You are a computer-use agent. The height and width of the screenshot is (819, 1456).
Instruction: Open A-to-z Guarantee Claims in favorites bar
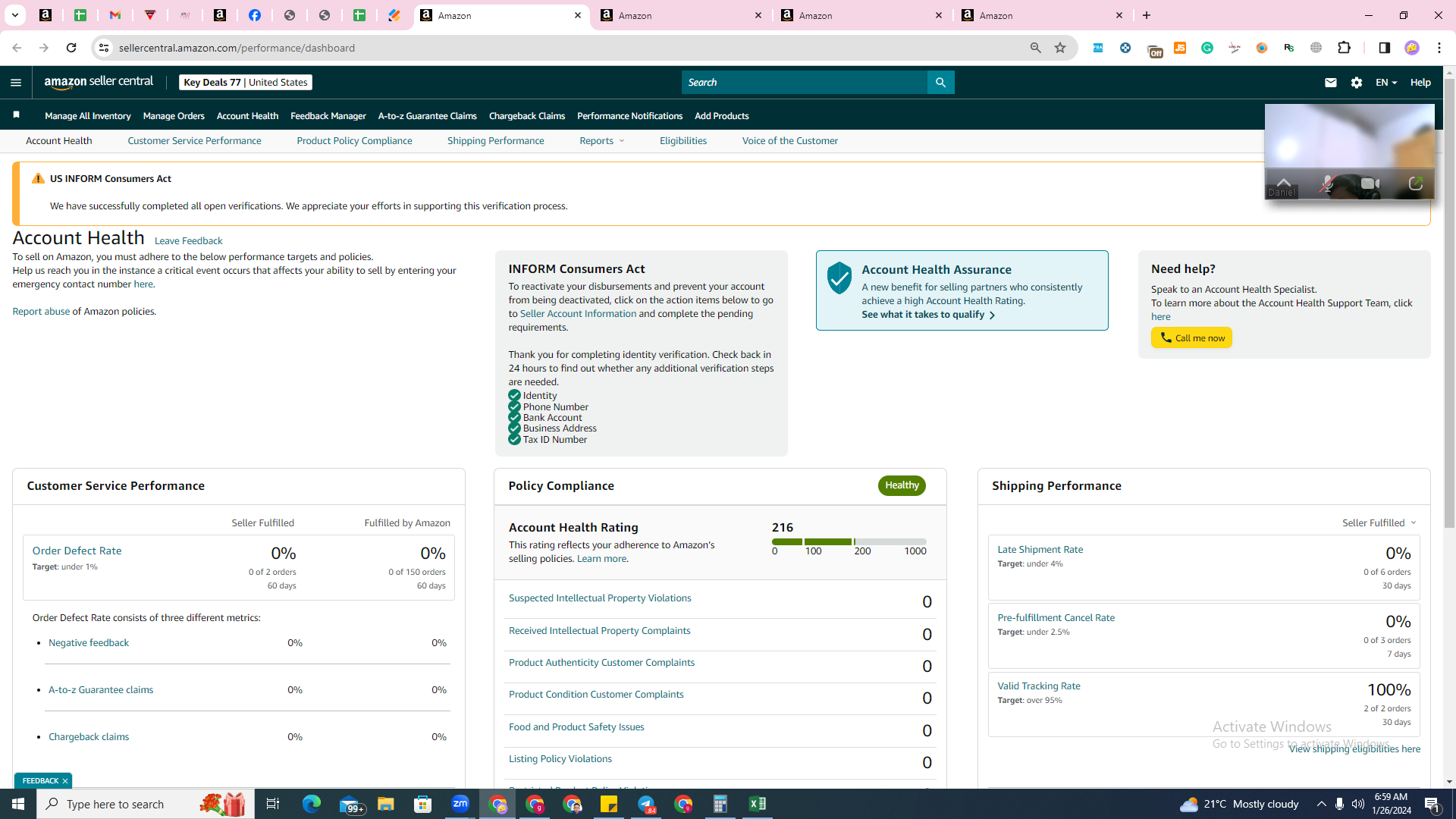tap(428, 116)
